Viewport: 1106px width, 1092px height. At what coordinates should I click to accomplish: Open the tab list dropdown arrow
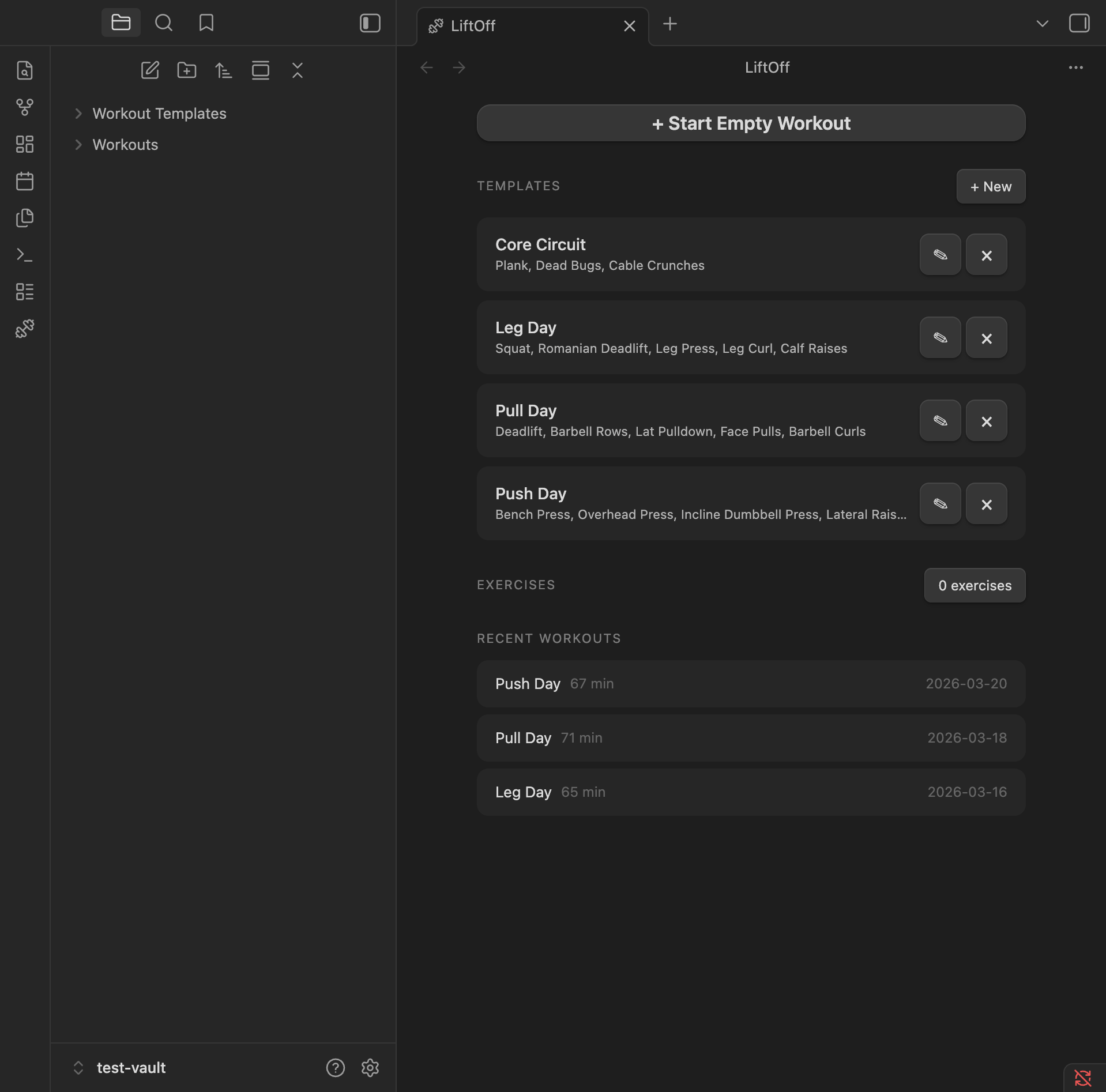point(1042,24)
